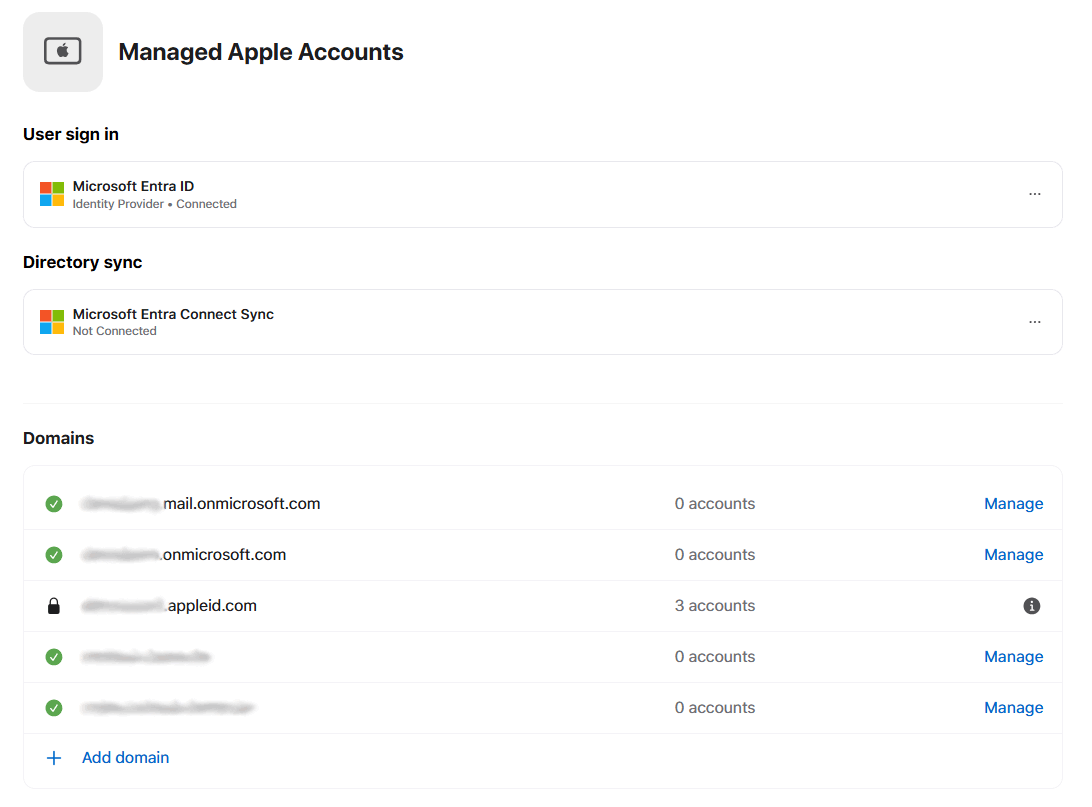The height and width of the screenshot is (807, 1092).
Task: Click the Not Connected status text
Action: 114,331
